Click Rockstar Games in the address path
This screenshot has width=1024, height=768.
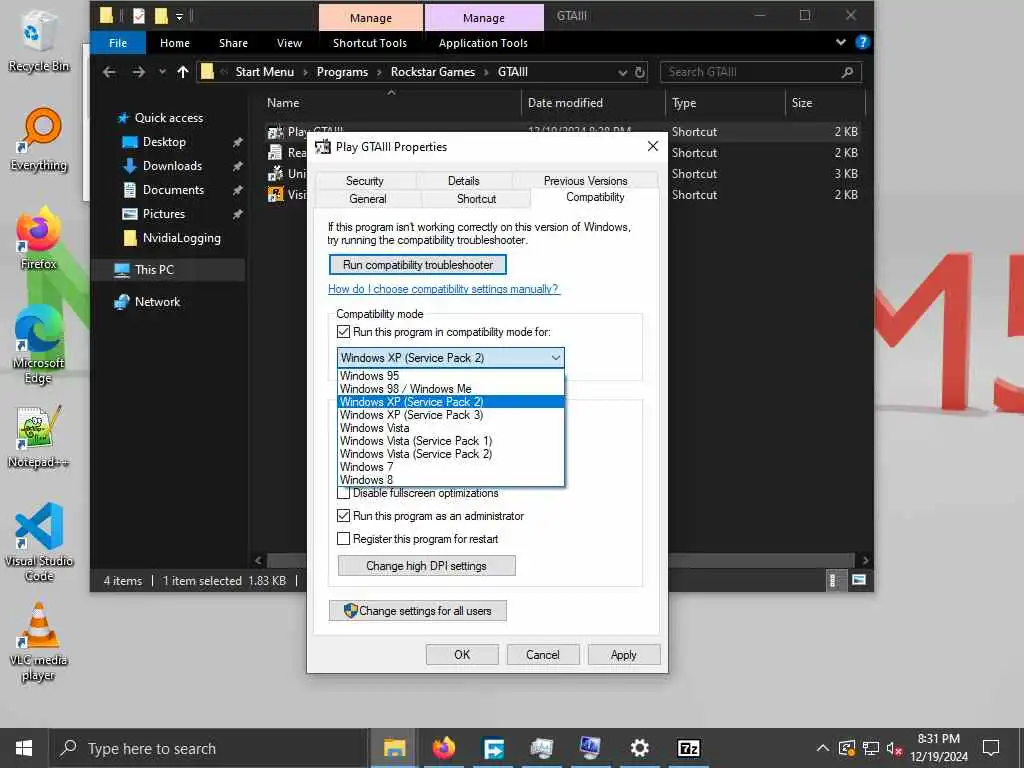coord(433,72)
